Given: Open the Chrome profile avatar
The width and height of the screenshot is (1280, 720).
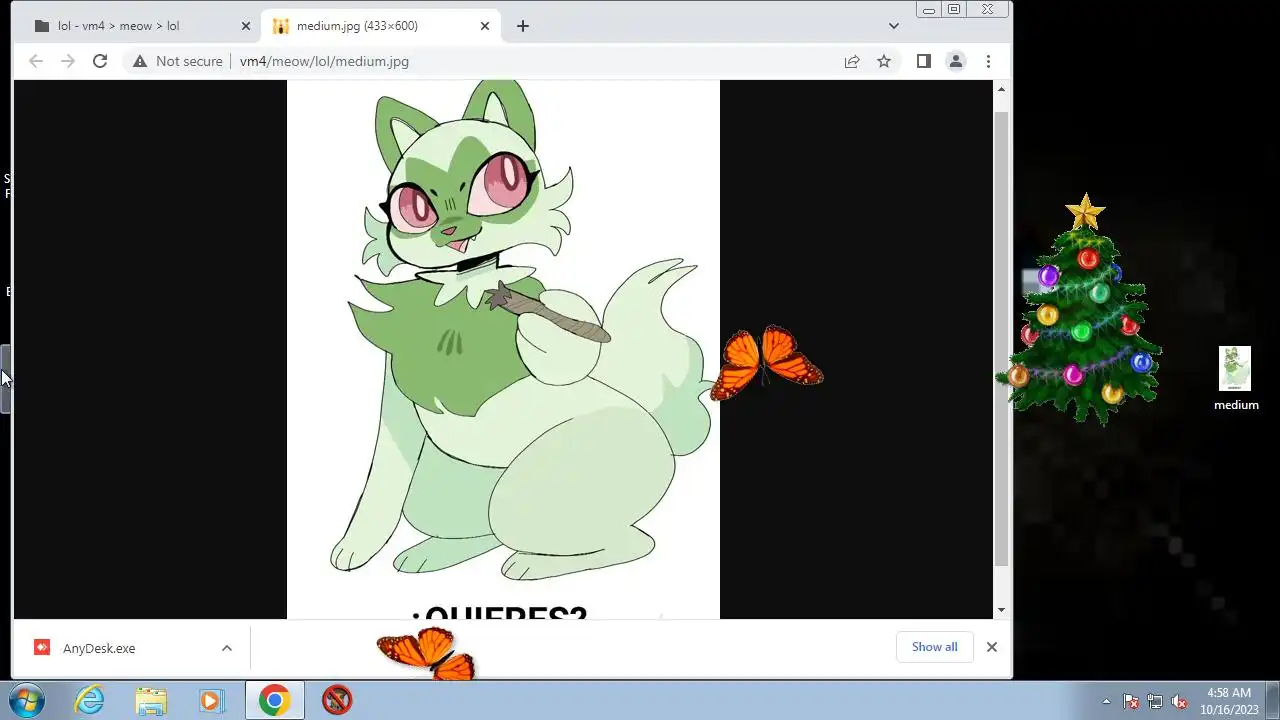Looking at the screenshot, I should (956, 61).
